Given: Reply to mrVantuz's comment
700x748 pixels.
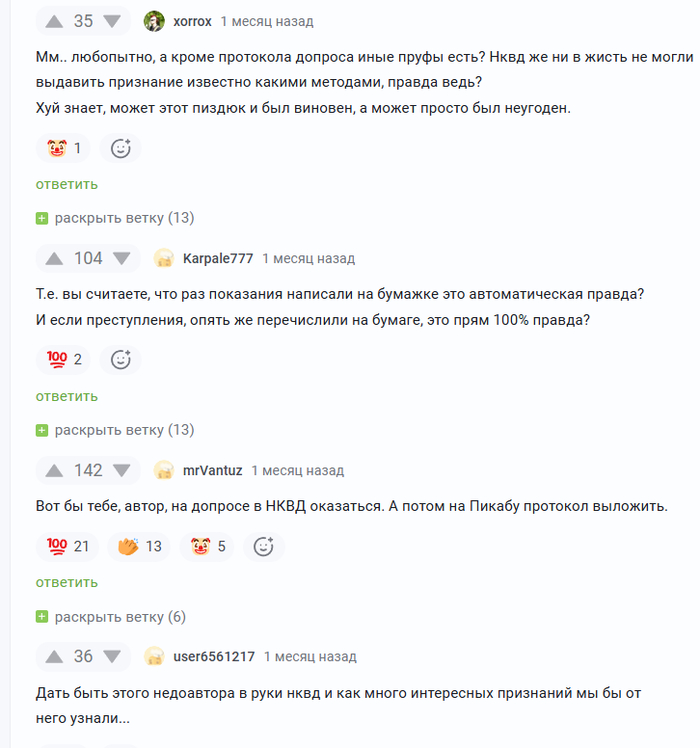Looking at the screenshot, I should pos(67,582).
